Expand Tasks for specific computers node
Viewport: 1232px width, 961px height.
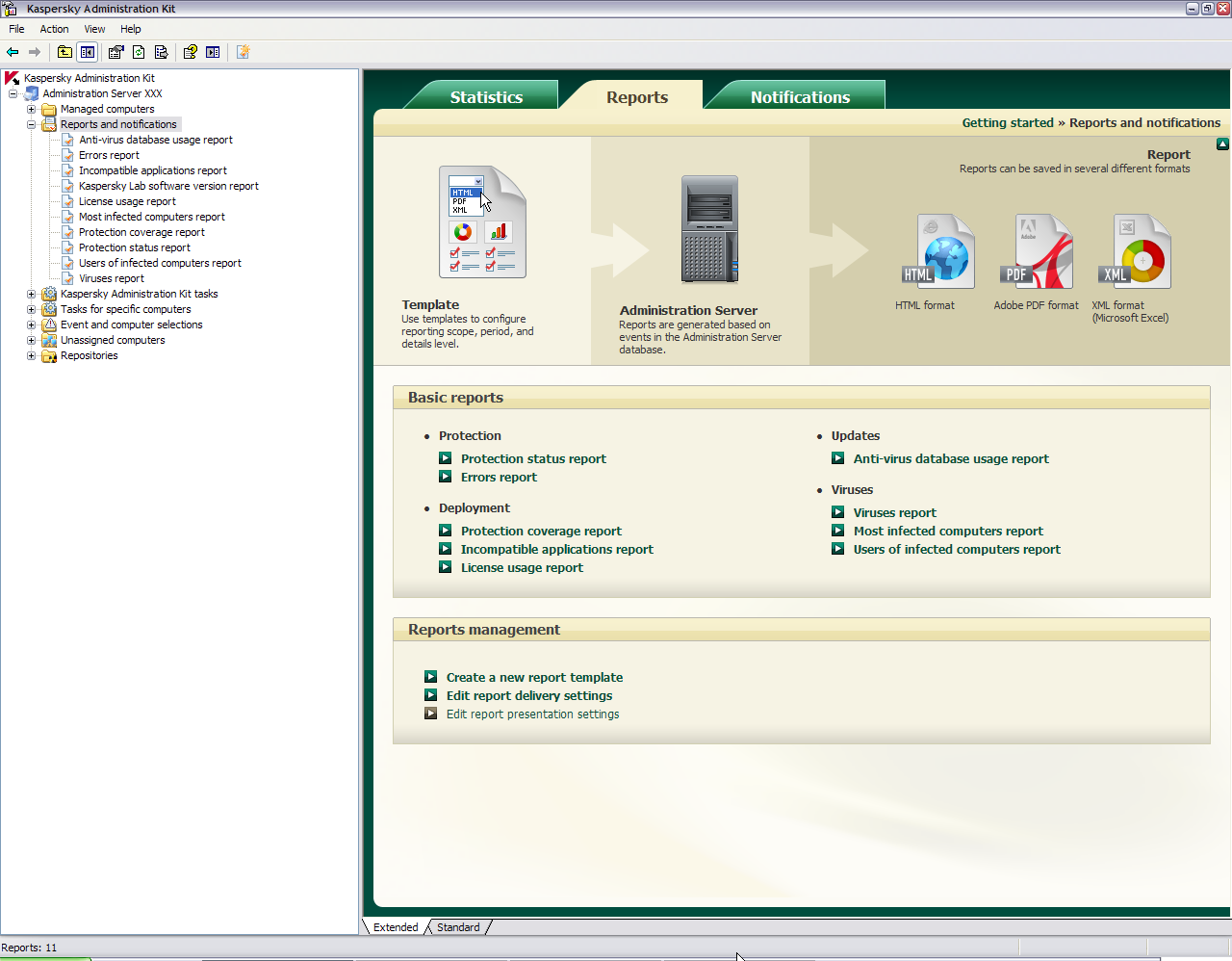point(31,309)
